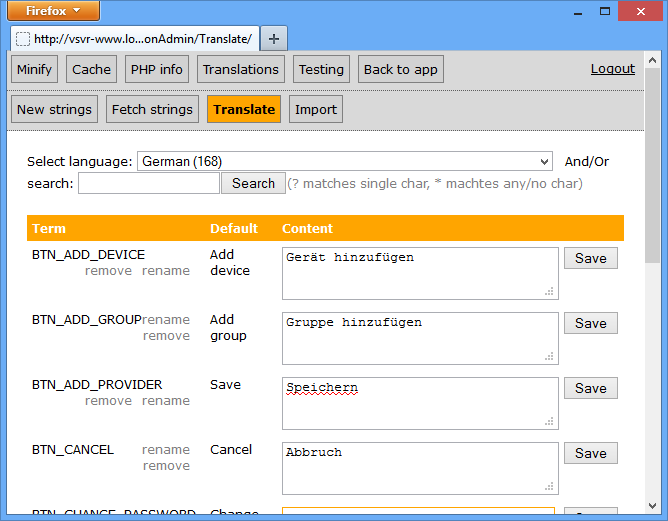Image resolution: width=668 pixels, height=521 pixels.
Task: Click resize grip of Abbruch textarea
Action: (549, 486)
